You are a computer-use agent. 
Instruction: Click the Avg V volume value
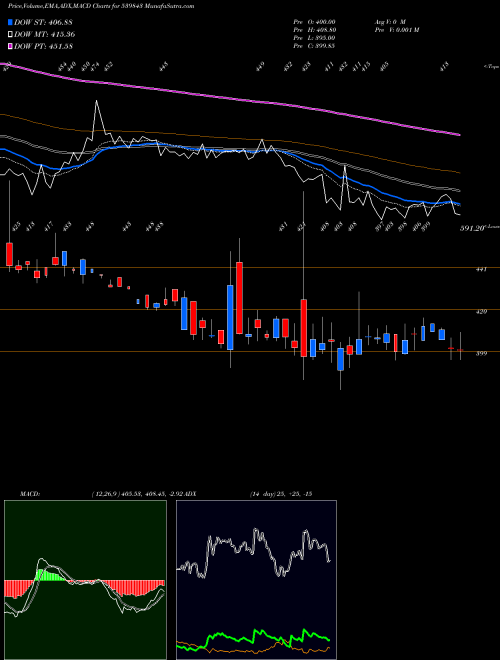point(390,22)
